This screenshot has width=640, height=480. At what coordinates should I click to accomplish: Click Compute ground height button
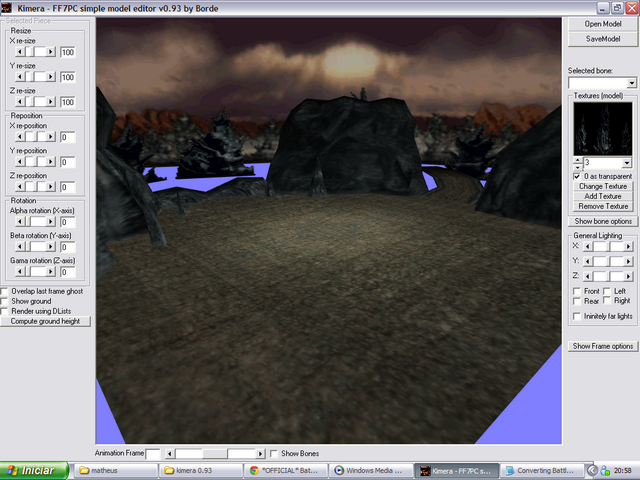coord(45,321)
